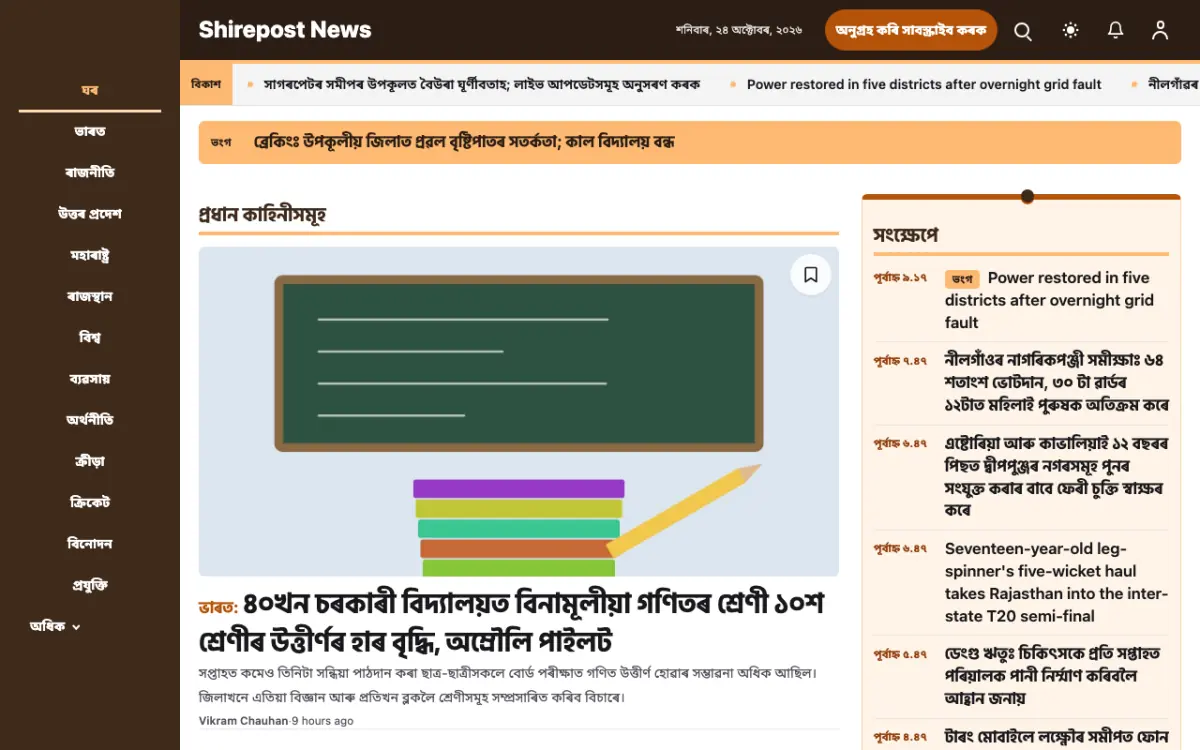1200x750 pixels.
Task: Click the 9 hours ago timestamp
Action: 323,720
